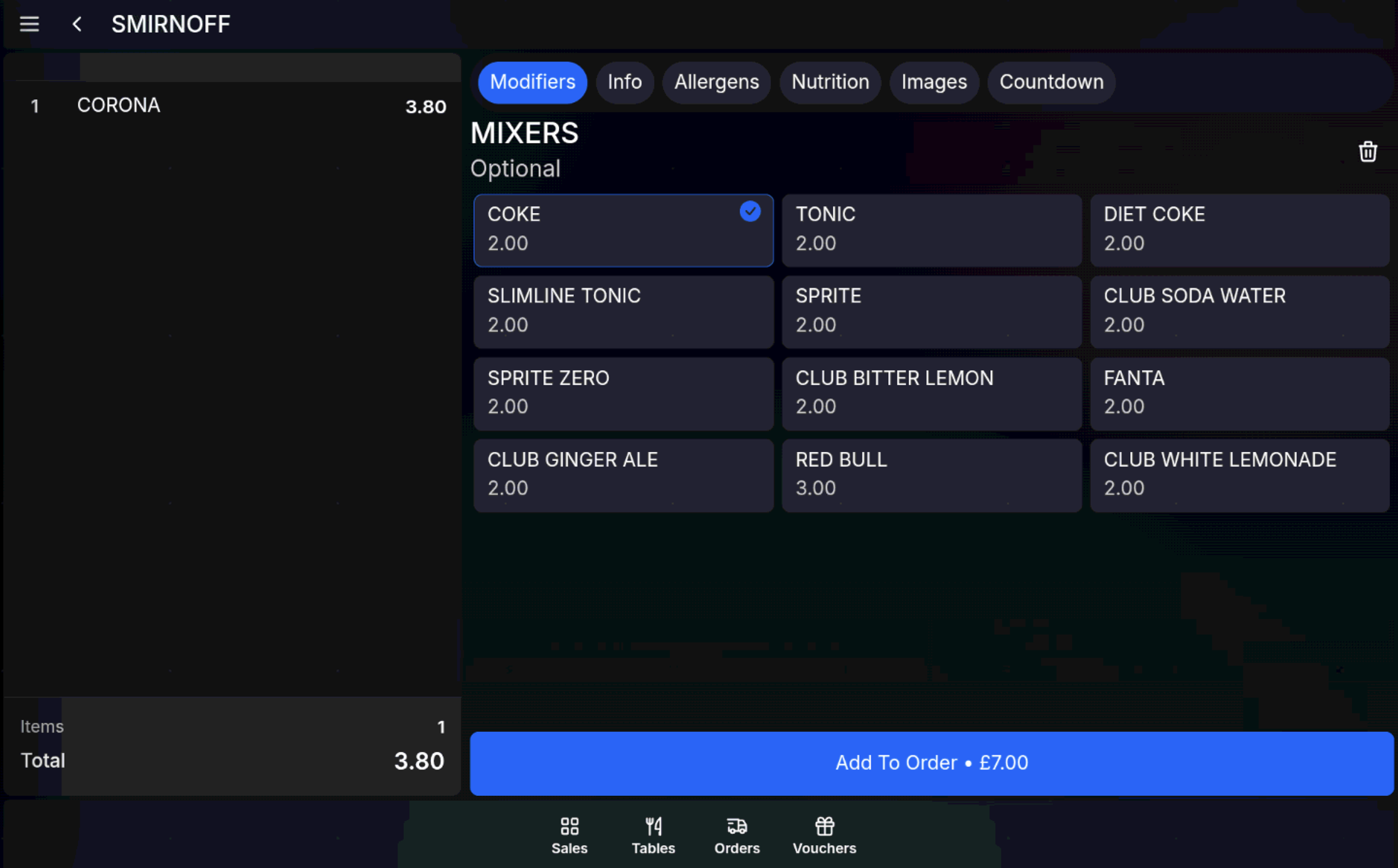Viewport: 1398px width, 868px height.
Task: Select the SLIMLINE TONIC mixer
Action: [623, 312]
